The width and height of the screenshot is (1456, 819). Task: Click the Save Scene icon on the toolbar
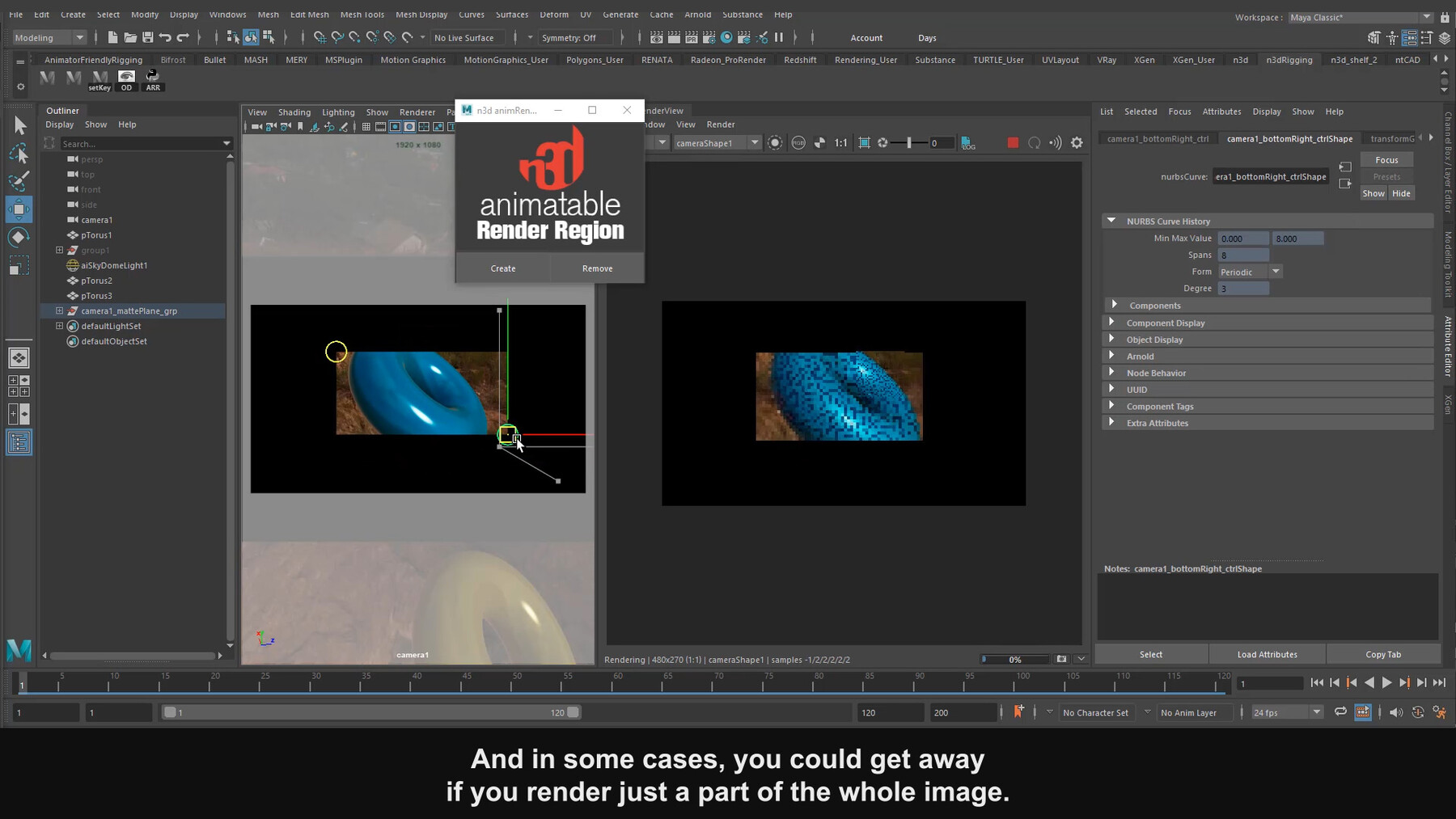(148, 37)
